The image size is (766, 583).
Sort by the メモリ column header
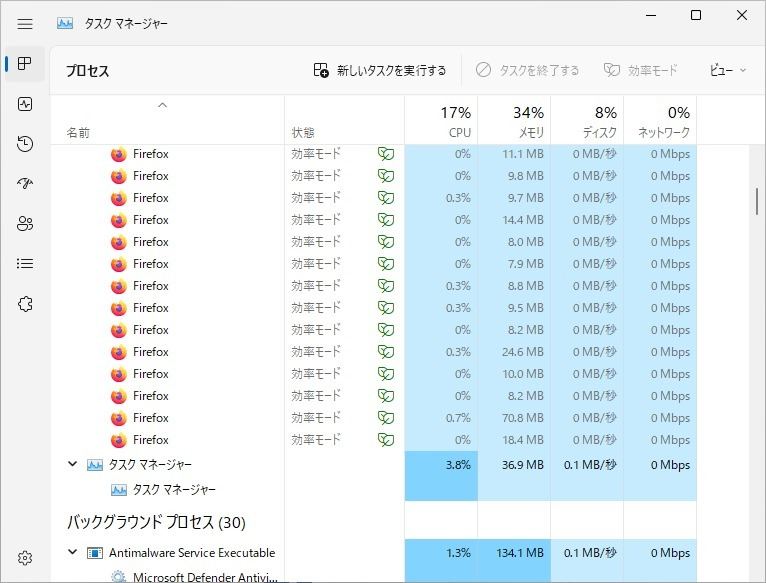coord(514,122)
